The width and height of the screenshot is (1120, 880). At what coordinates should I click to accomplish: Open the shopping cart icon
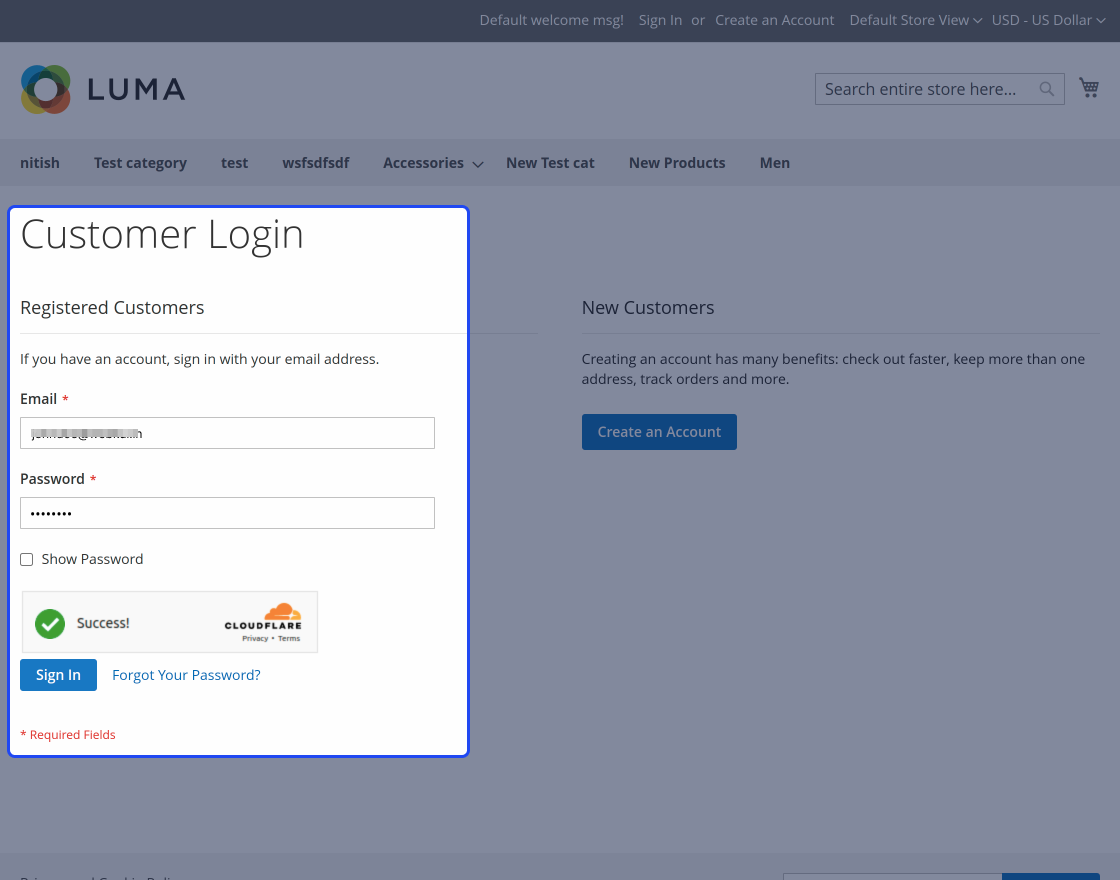(x=1089, y=87)
